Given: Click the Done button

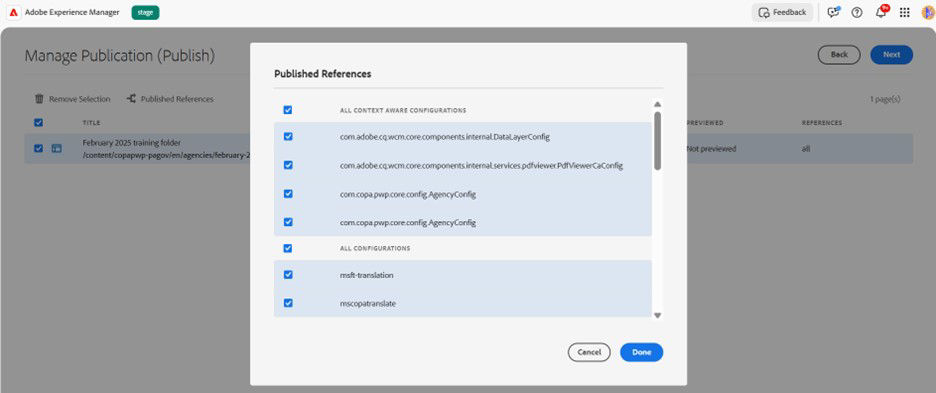Looking at the screenshot, I should click(x=642, y=352).
